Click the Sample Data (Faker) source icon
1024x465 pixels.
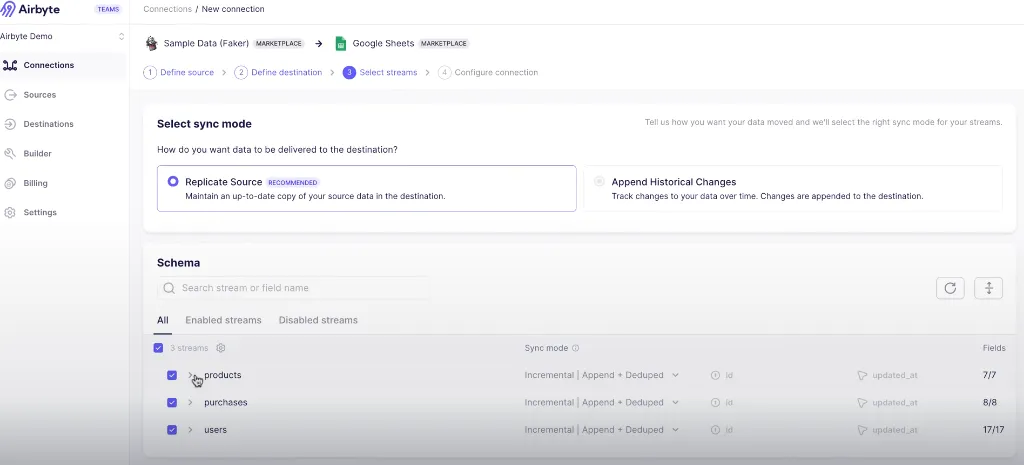[152, 43]
